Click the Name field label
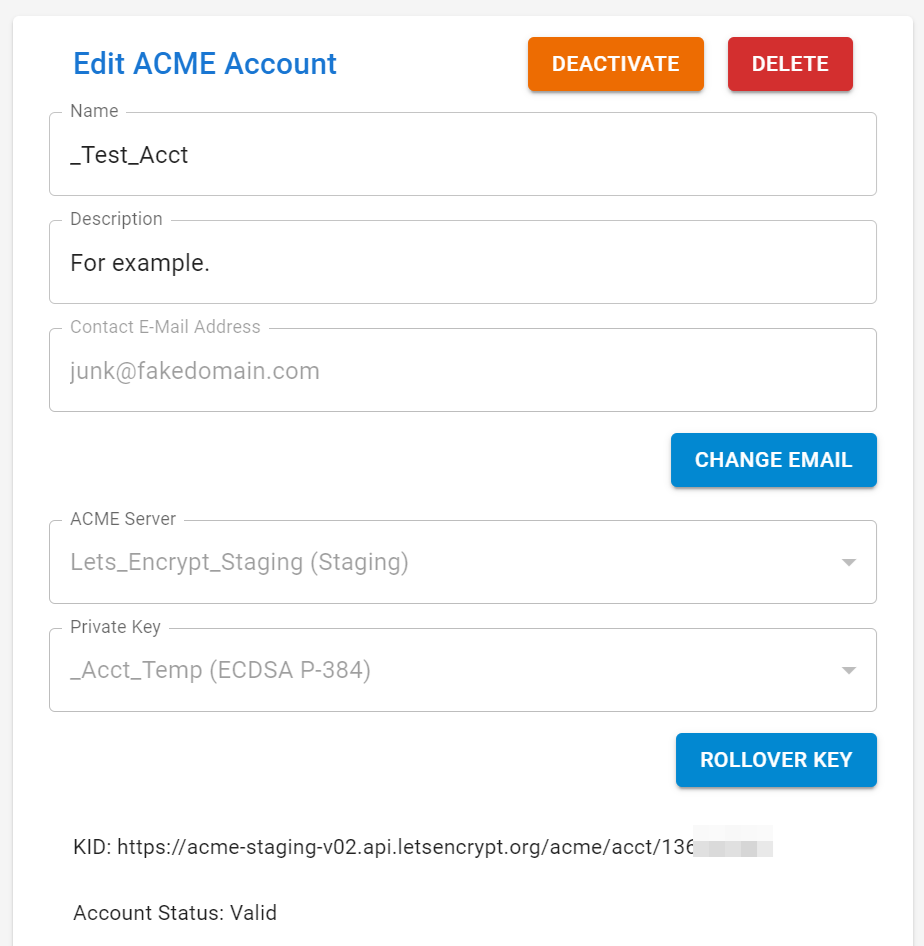Viewport: 924px width, 946px height. click(x=93, y=111)
